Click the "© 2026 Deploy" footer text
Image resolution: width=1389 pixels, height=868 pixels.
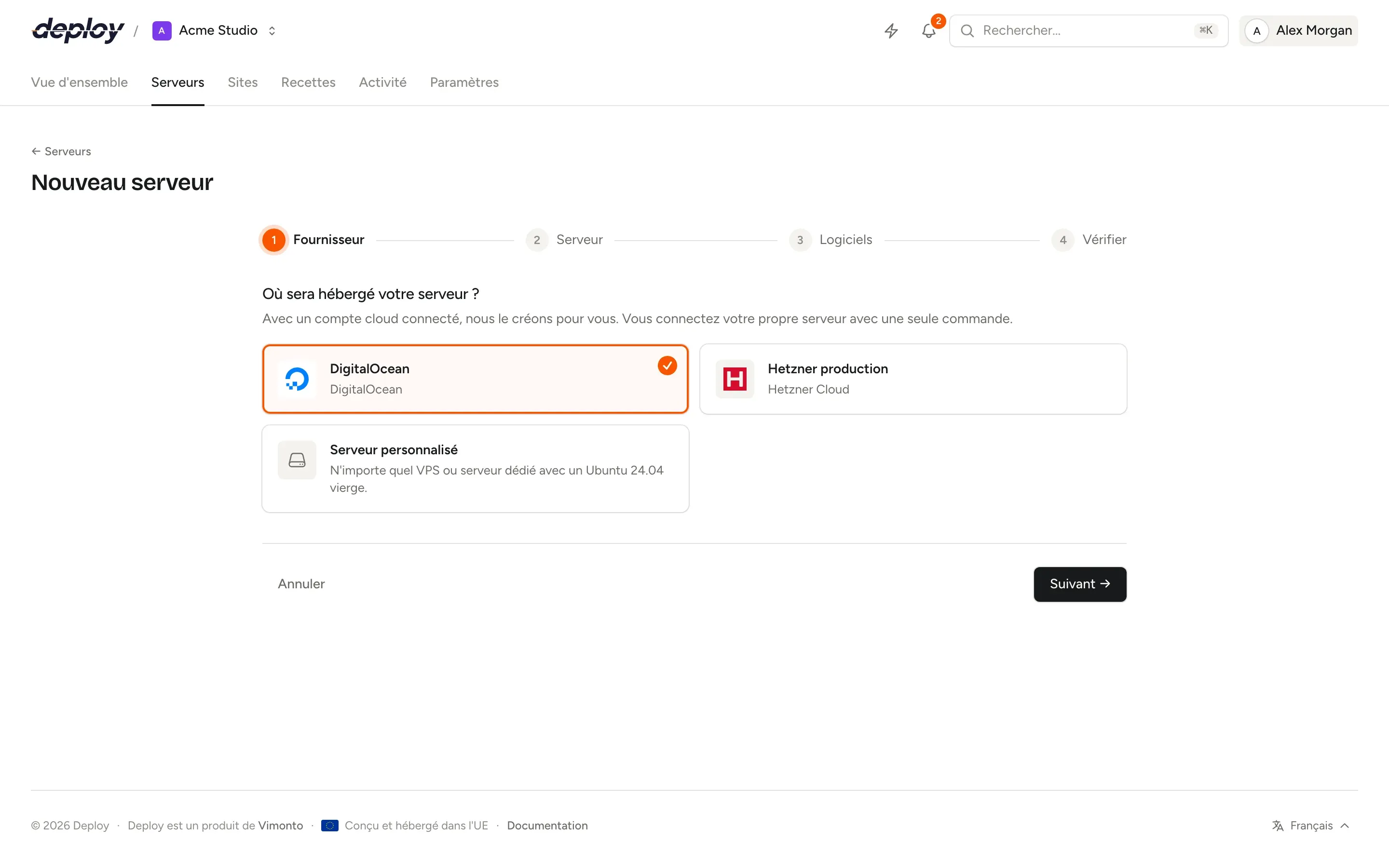coord(70,826)
